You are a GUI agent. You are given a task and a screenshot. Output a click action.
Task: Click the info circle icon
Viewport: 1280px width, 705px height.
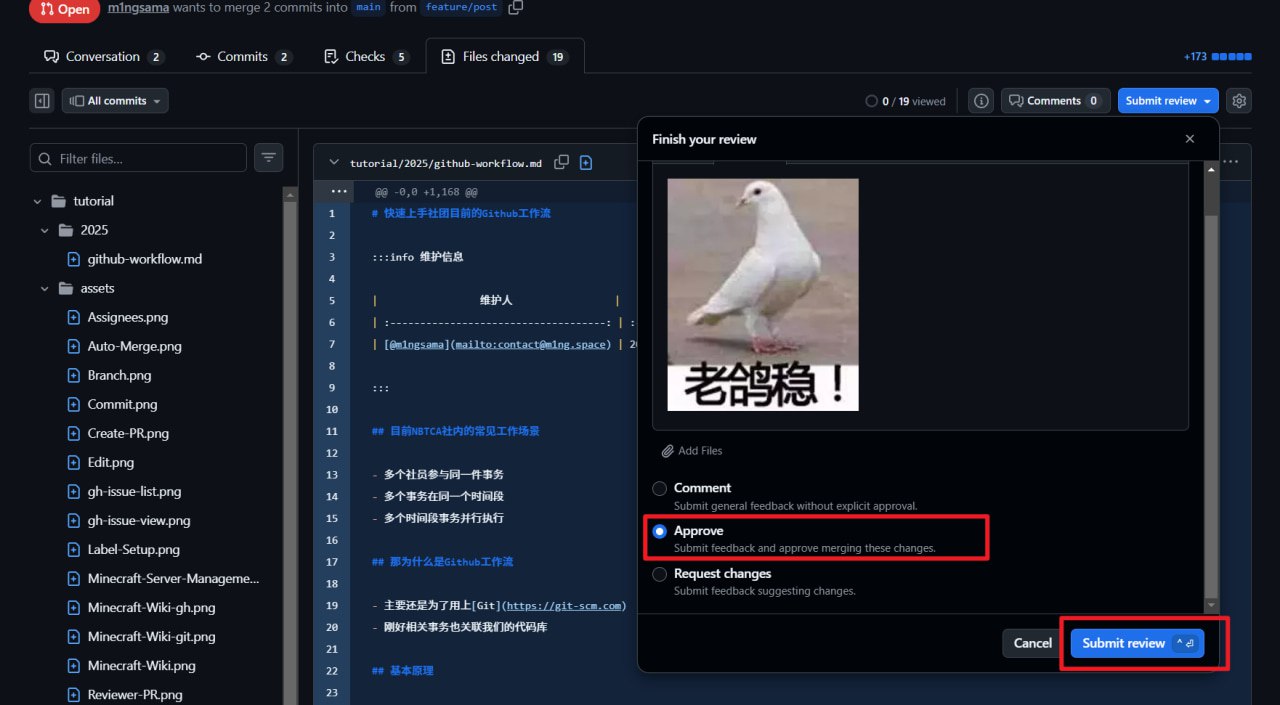click(x=982, y=101)
